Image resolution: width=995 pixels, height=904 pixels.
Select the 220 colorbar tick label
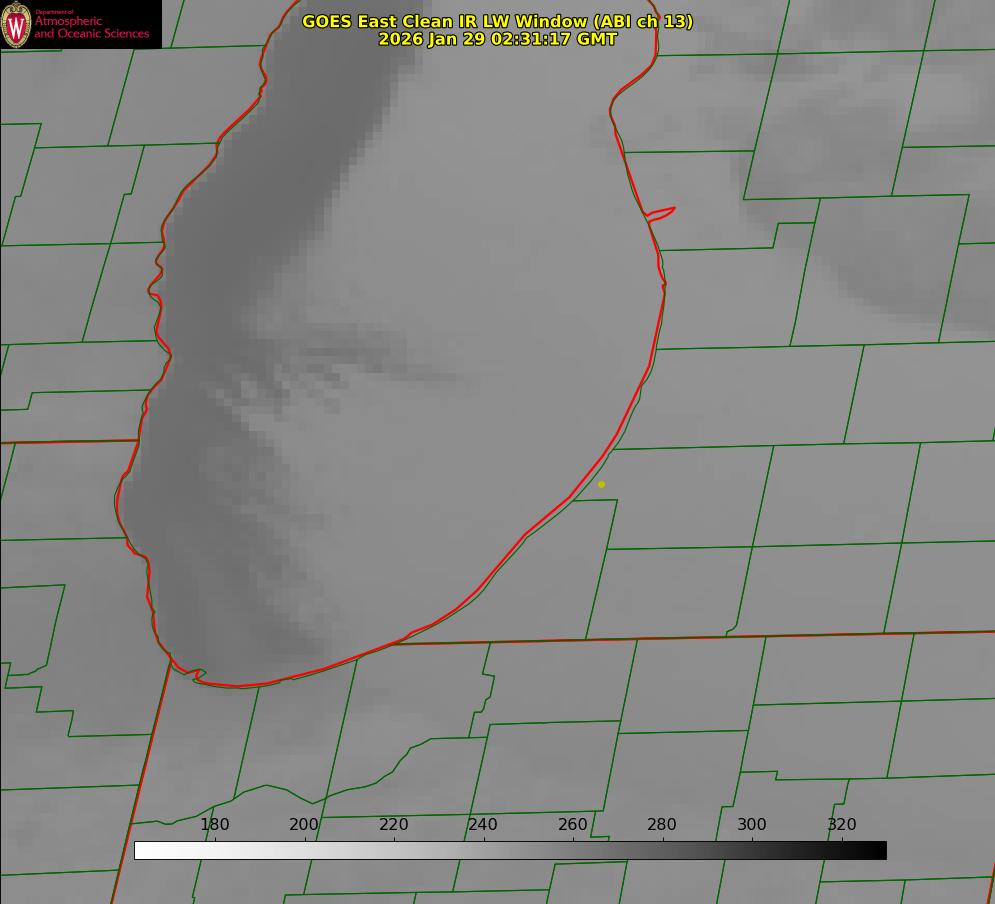tap(394, 825)
